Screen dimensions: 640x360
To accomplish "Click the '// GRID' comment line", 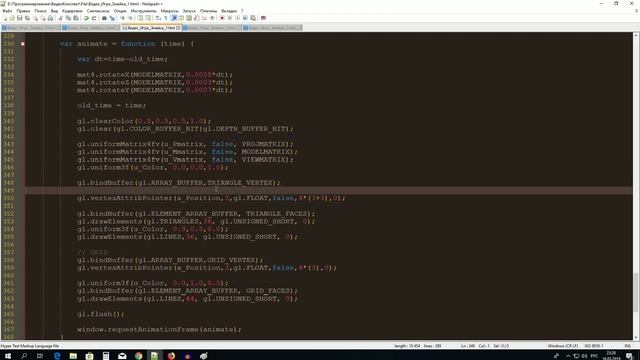I will [x=93, y=252].
